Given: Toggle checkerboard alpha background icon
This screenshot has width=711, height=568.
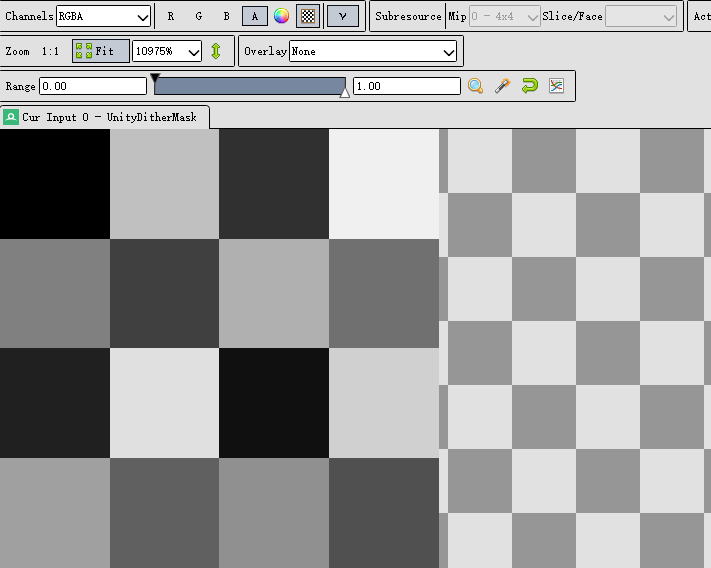Looking at the screenshot, I should click(308, 16).
